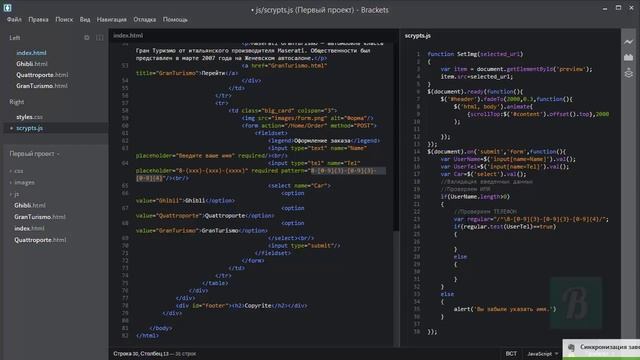Open index.html in project tree
This screenshot has width=640, height=360.
(29, 228)
